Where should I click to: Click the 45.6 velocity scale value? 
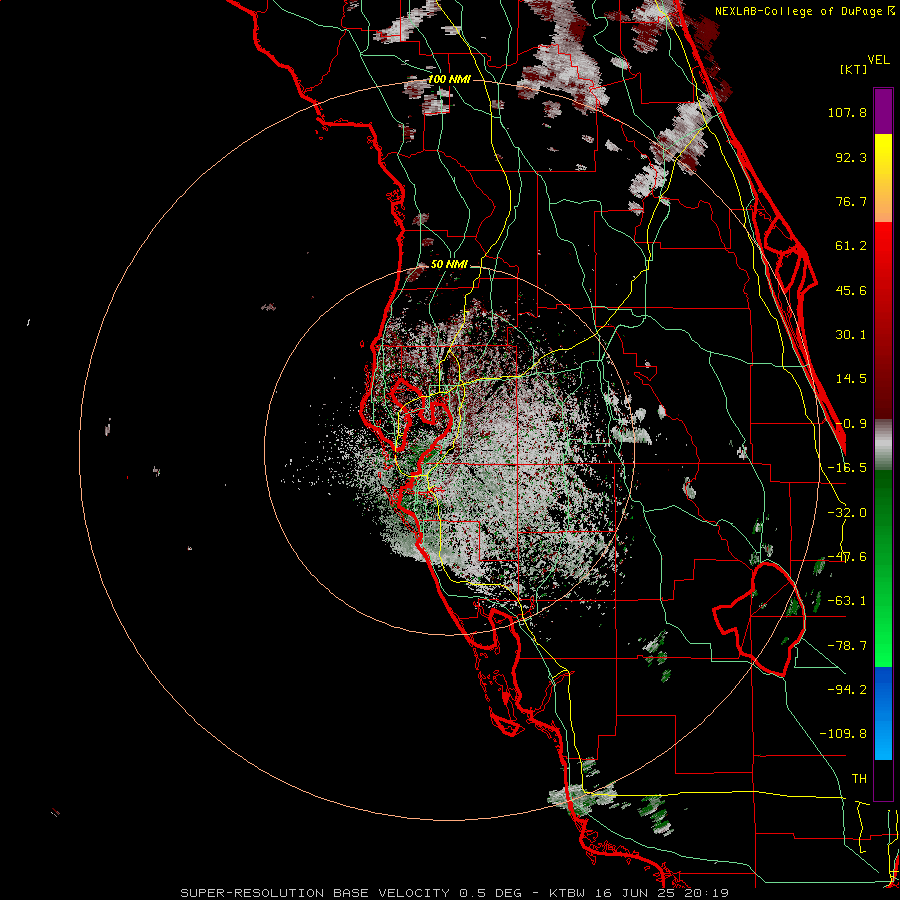tap(851, 290)
